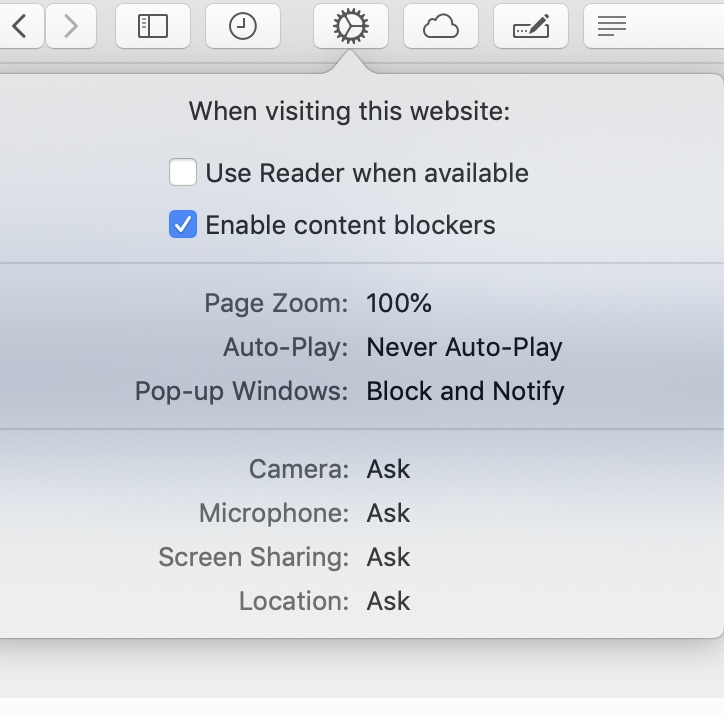Open the Page Zoom 100% dropdown
724x716 pixels.
tap(399, 303)
